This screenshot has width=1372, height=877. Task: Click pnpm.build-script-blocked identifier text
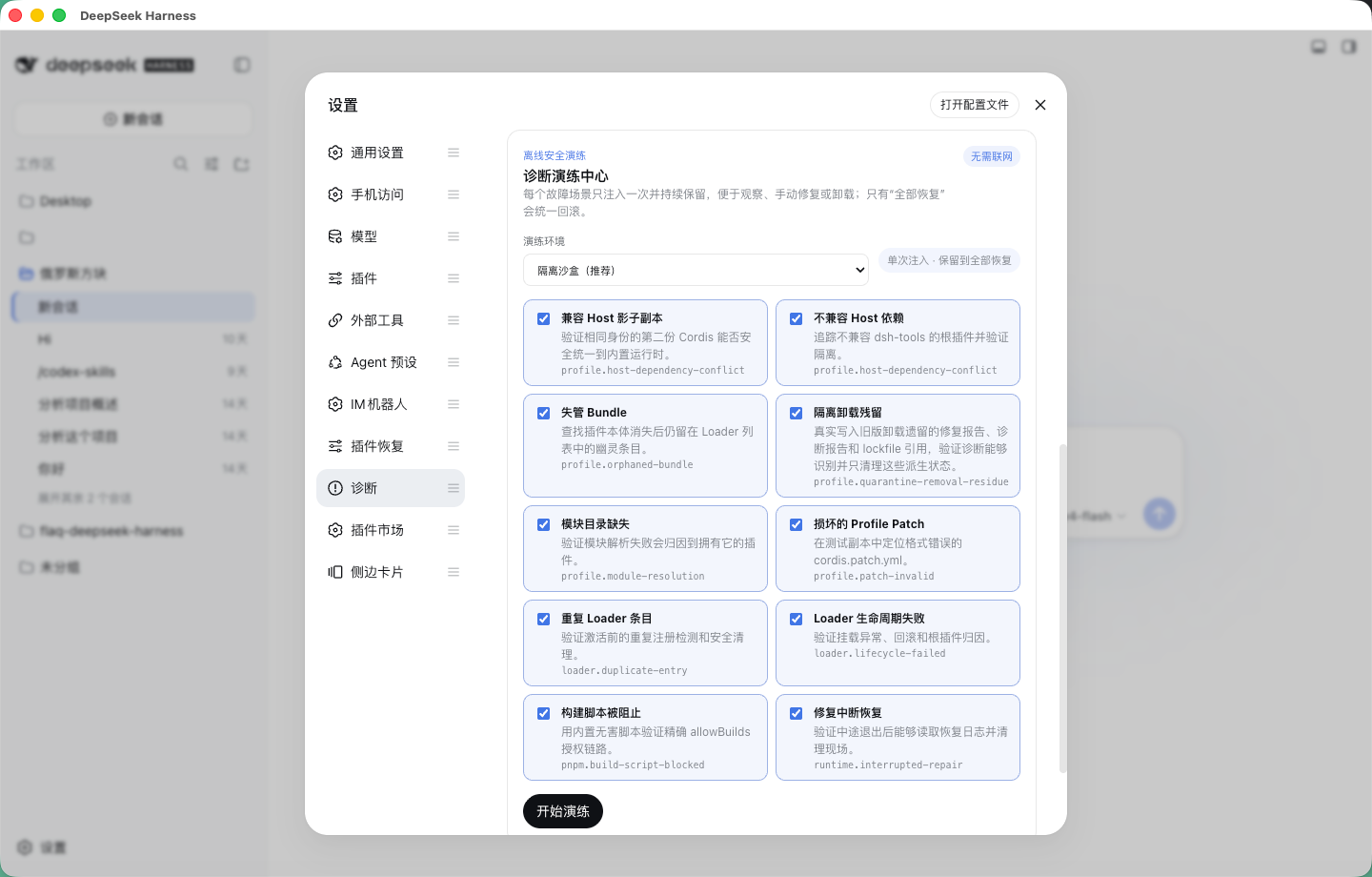[633, 765]
